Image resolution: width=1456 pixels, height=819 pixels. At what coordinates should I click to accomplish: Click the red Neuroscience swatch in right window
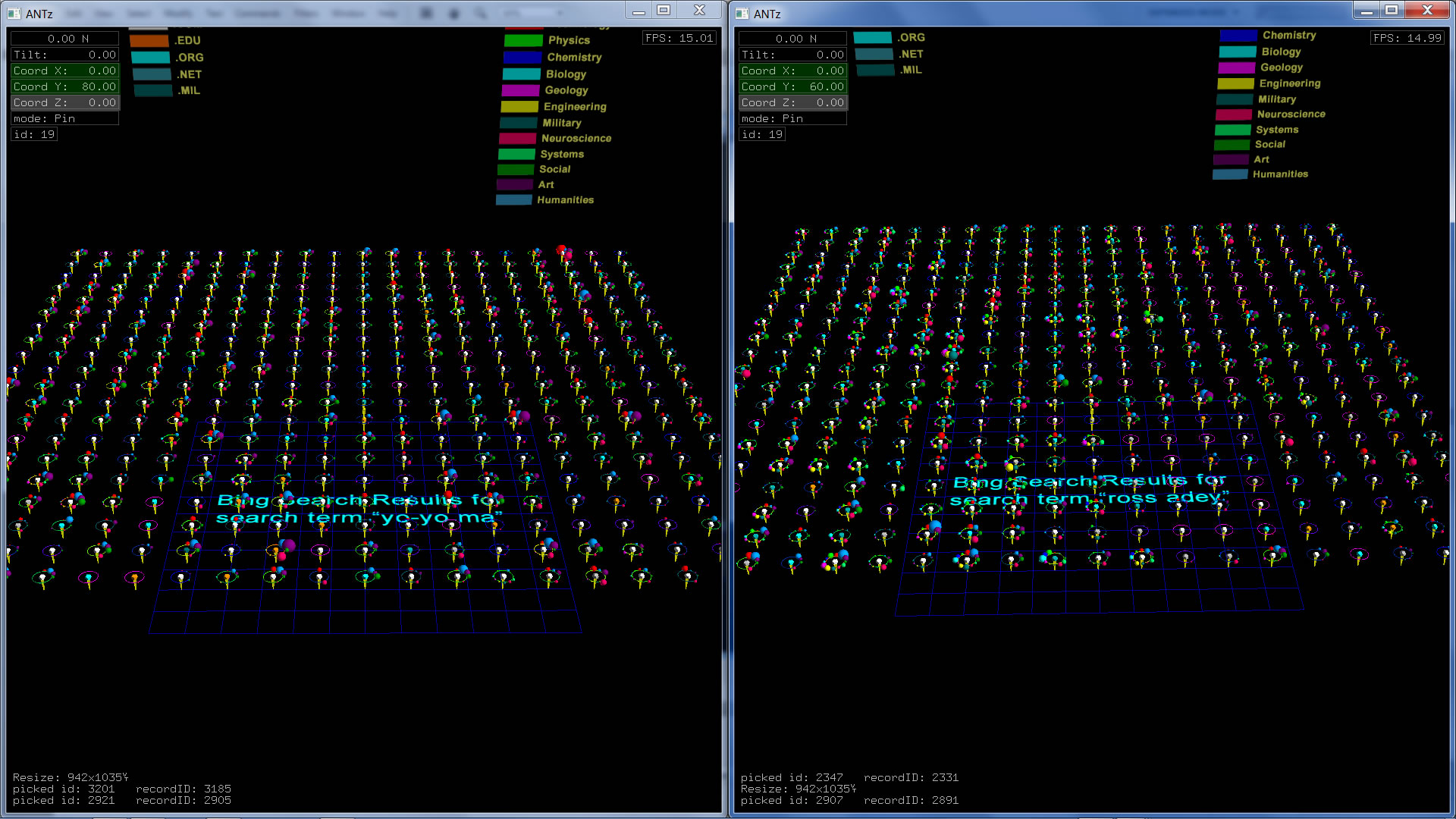coord(1233,115)
